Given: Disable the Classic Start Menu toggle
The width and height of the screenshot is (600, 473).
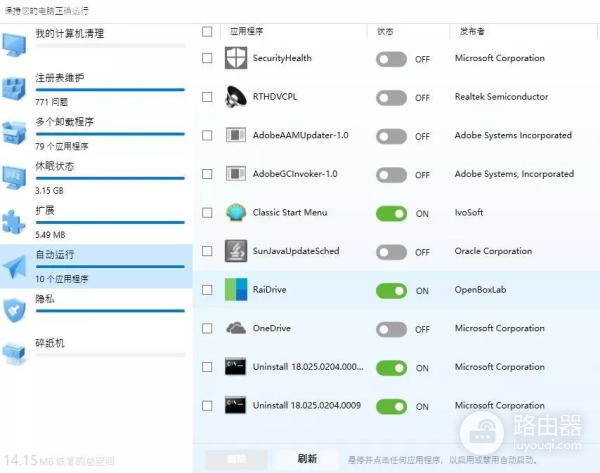Looking at the screenshot, I should click(x=391, y=213).
